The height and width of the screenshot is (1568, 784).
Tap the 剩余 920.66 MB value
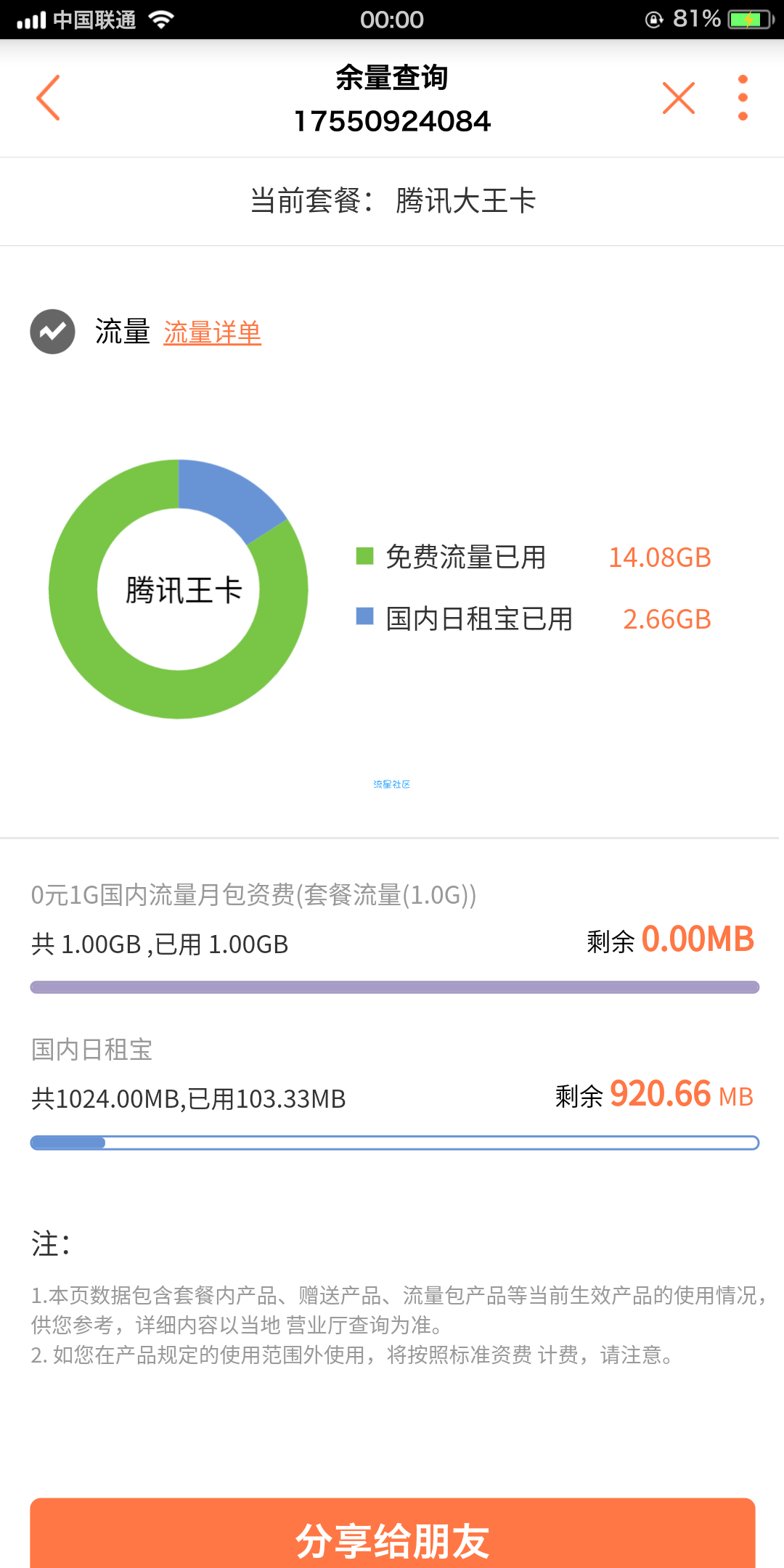click(655, 1095)
